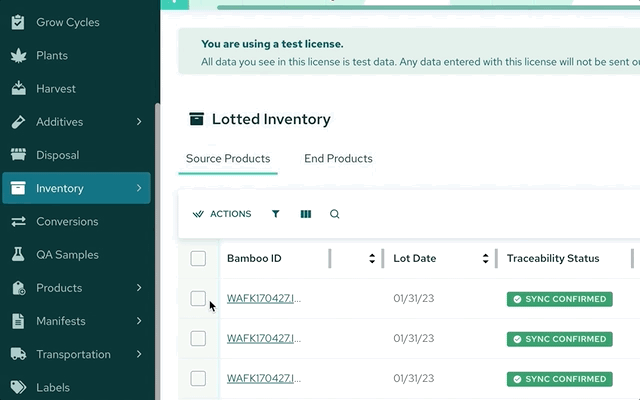Click the Conversions arrows icon
Image resolution: width=640 pixels, height=400 pixels.
coord(18,222)
